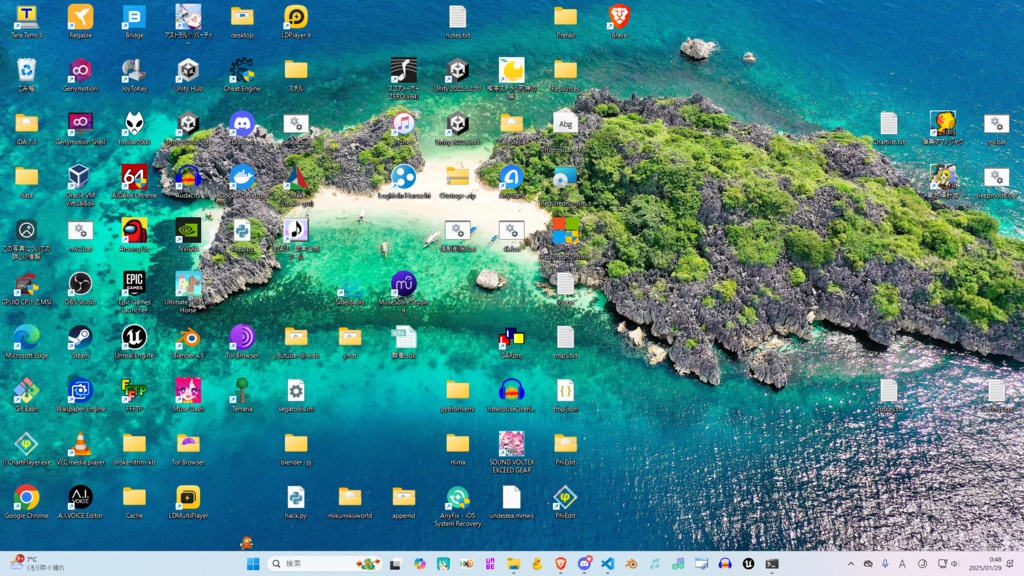Open the Tera Term 5 desktop shortcut

click(x=27, y=22)
